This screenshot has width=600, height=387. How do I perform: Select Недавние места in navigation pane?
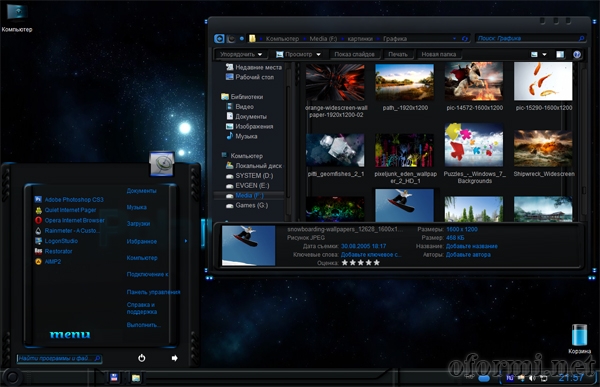pyautogui.click(x=254, y=67)
